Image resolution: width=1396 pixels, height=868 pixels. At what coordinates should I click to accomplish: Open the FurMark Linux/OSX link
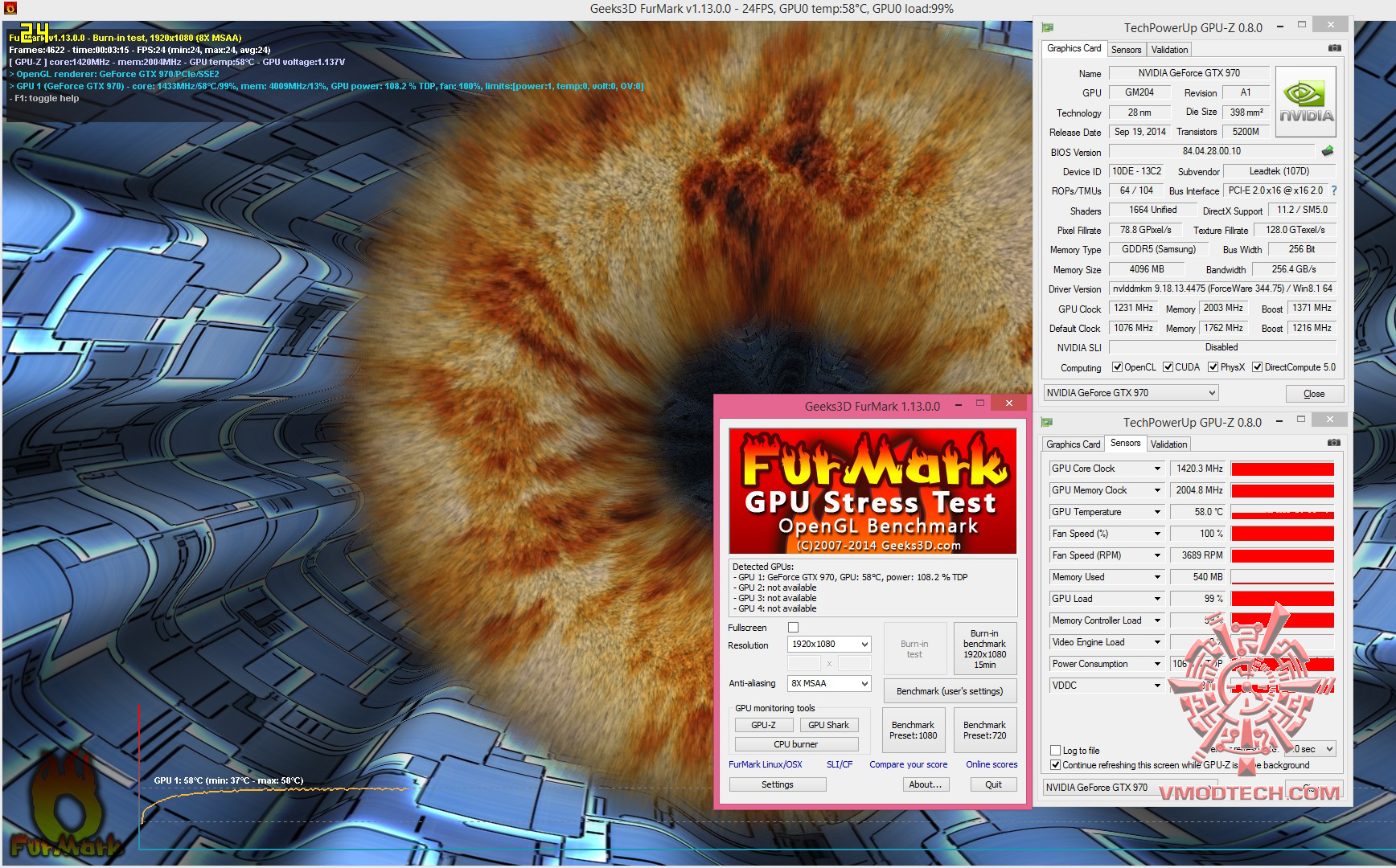[766, 764]
